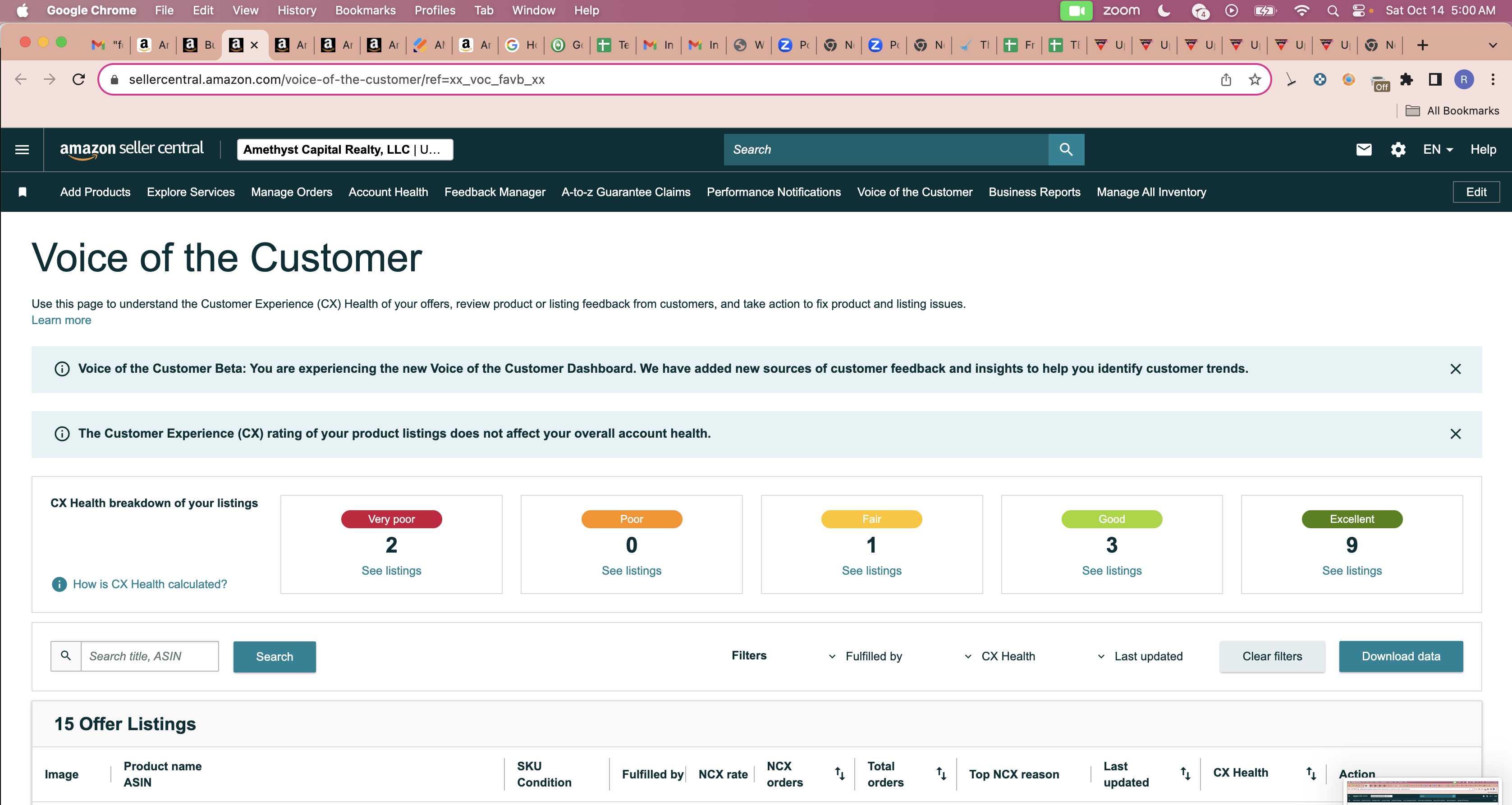
Task: Click the Chrome address bar URL
Action: 336,79
